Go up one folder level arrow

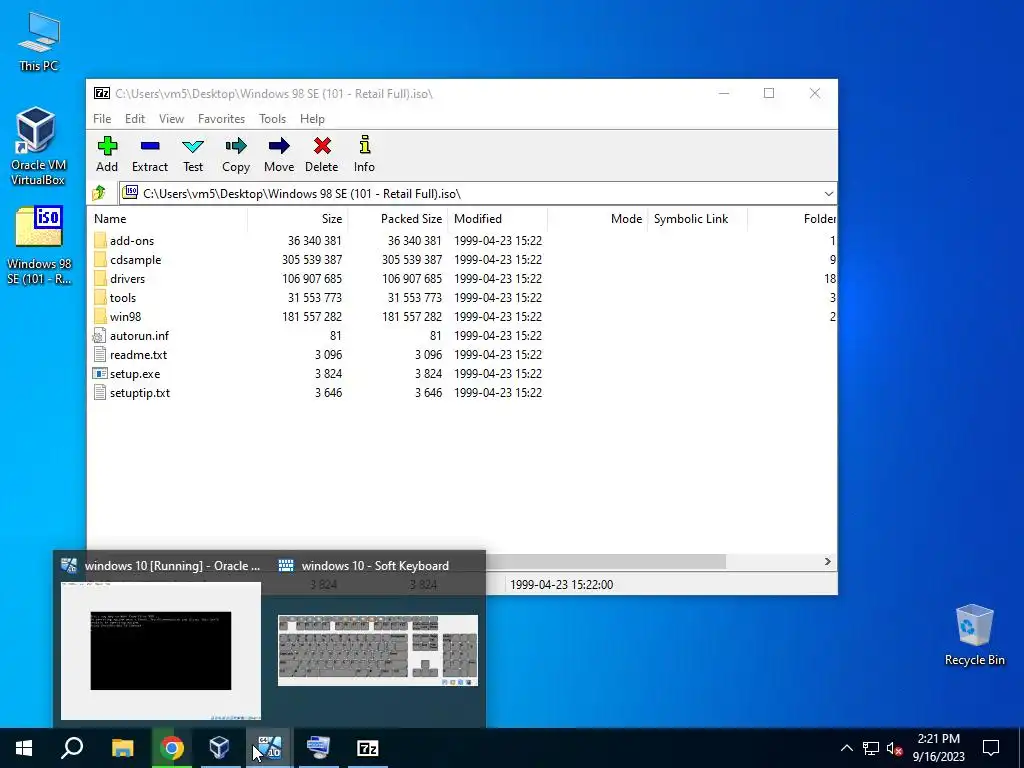[x=99, y=193]
